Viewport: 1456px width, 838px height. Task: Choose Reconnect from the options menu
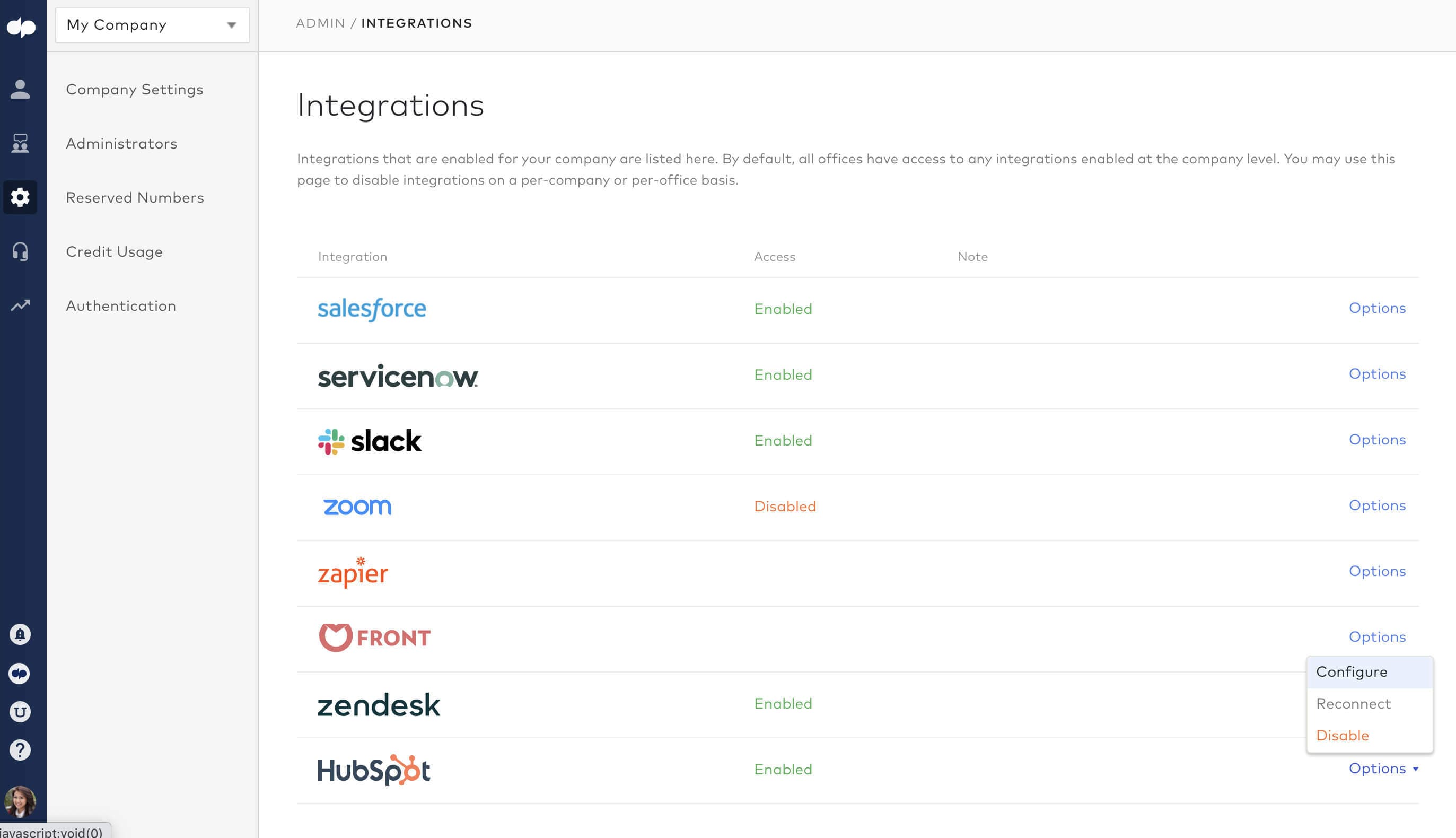(1369, 703)
